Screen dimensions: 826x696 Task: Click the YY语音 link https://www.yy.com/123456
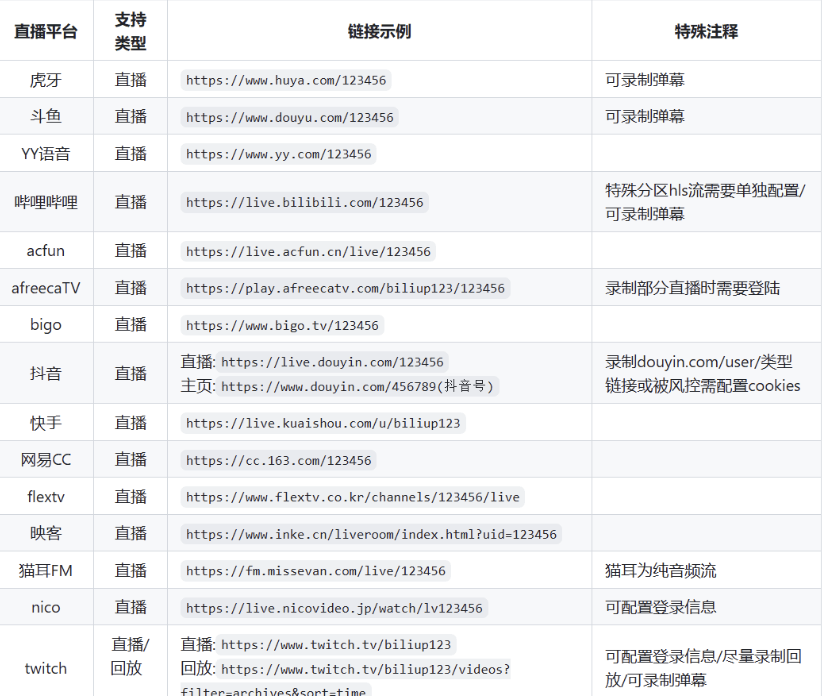coord(276,153)
